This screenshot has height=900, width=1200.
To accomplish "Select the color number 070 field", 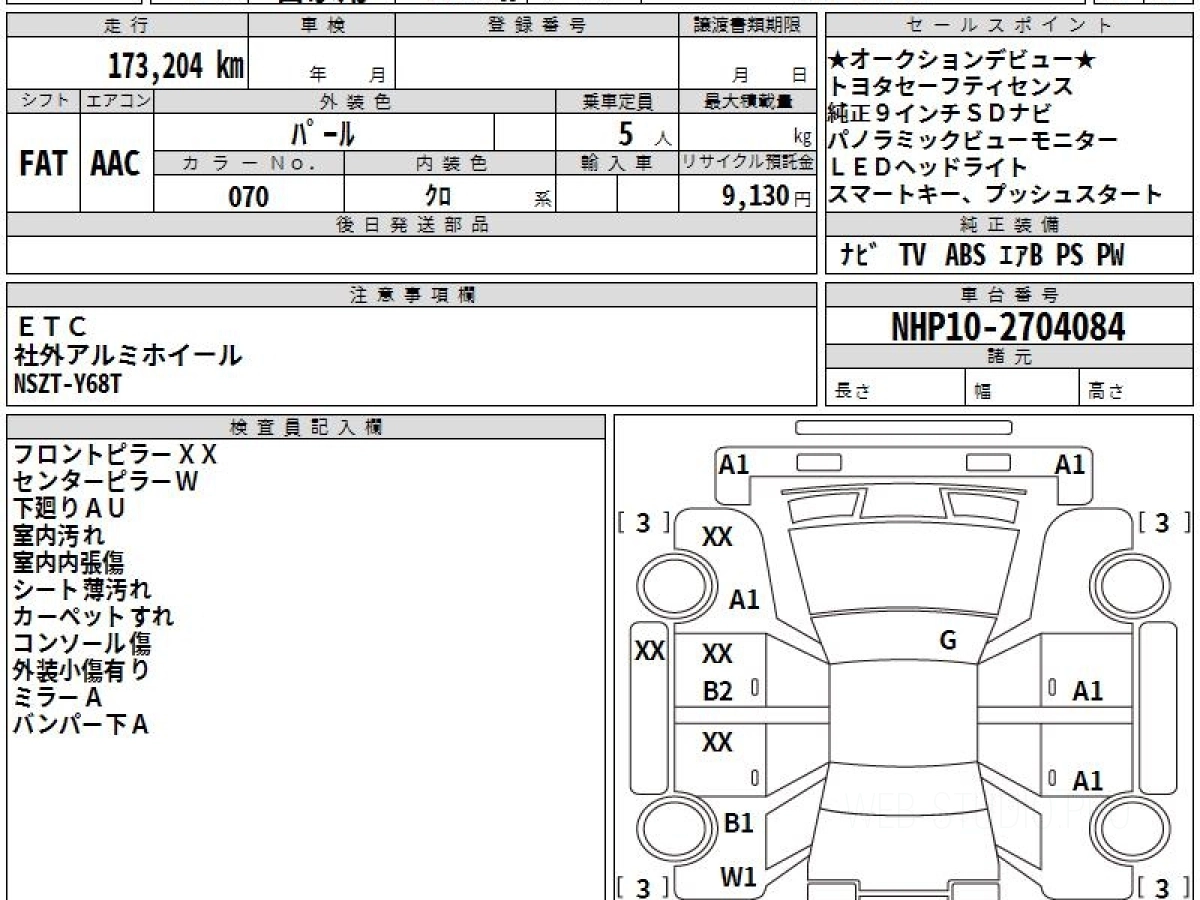I will click(248, 197).
